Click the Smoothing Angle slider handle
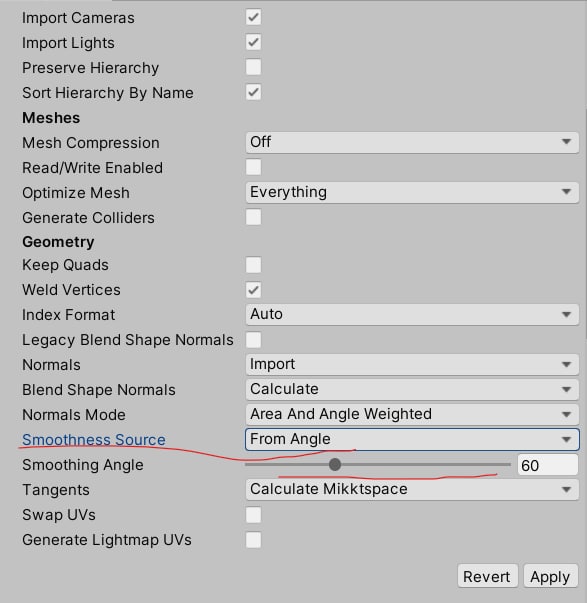The width and height of the screenshot is (587, 603). click(x=335, y=465)
